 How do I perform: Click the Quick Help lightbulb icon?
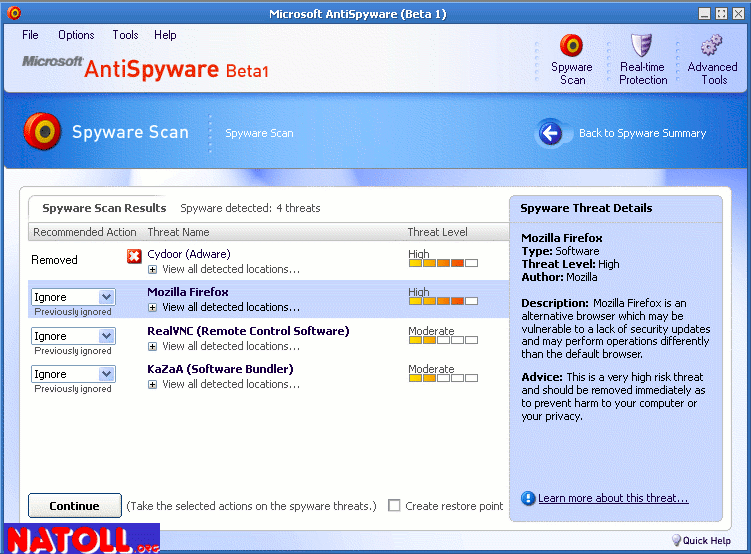(x=676, y=540)
